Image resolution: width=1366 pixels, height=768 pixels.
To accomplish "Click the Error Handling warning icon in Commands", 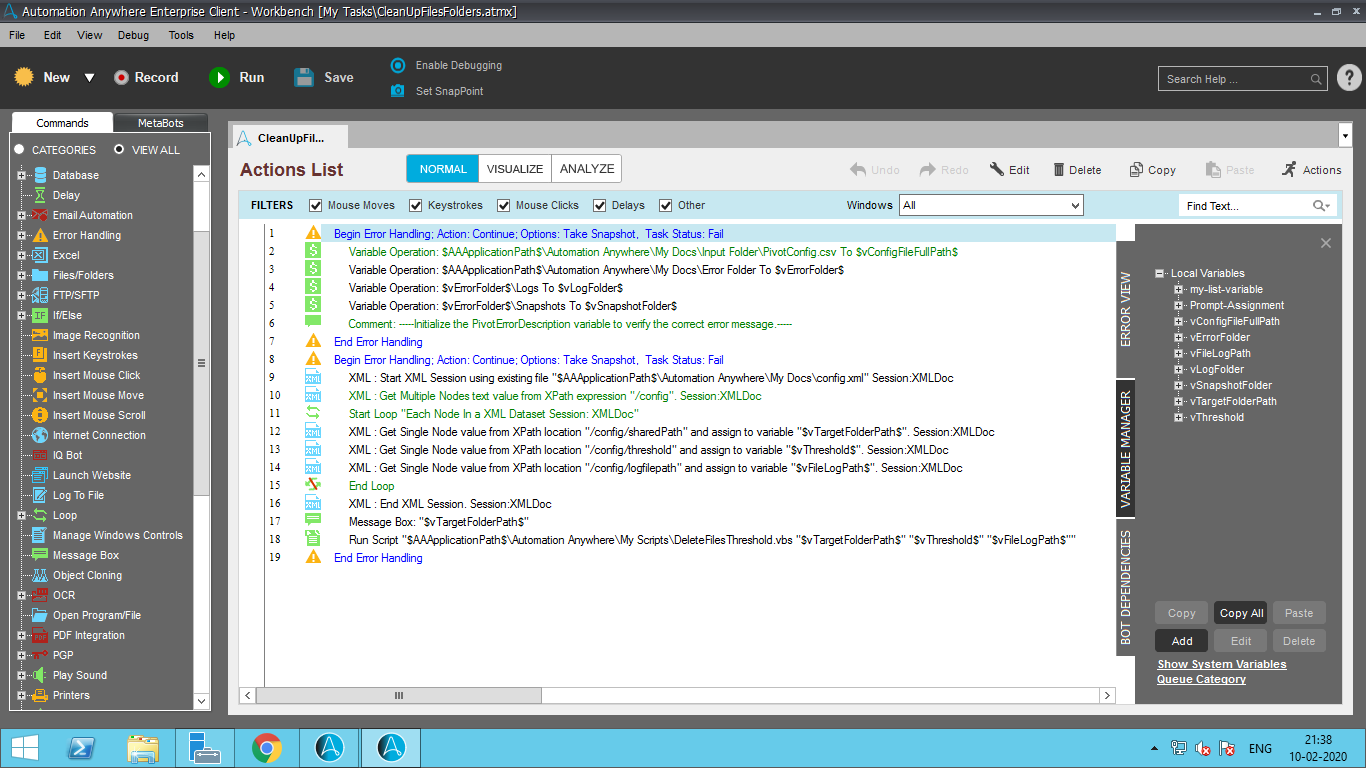I will point(40,235).
